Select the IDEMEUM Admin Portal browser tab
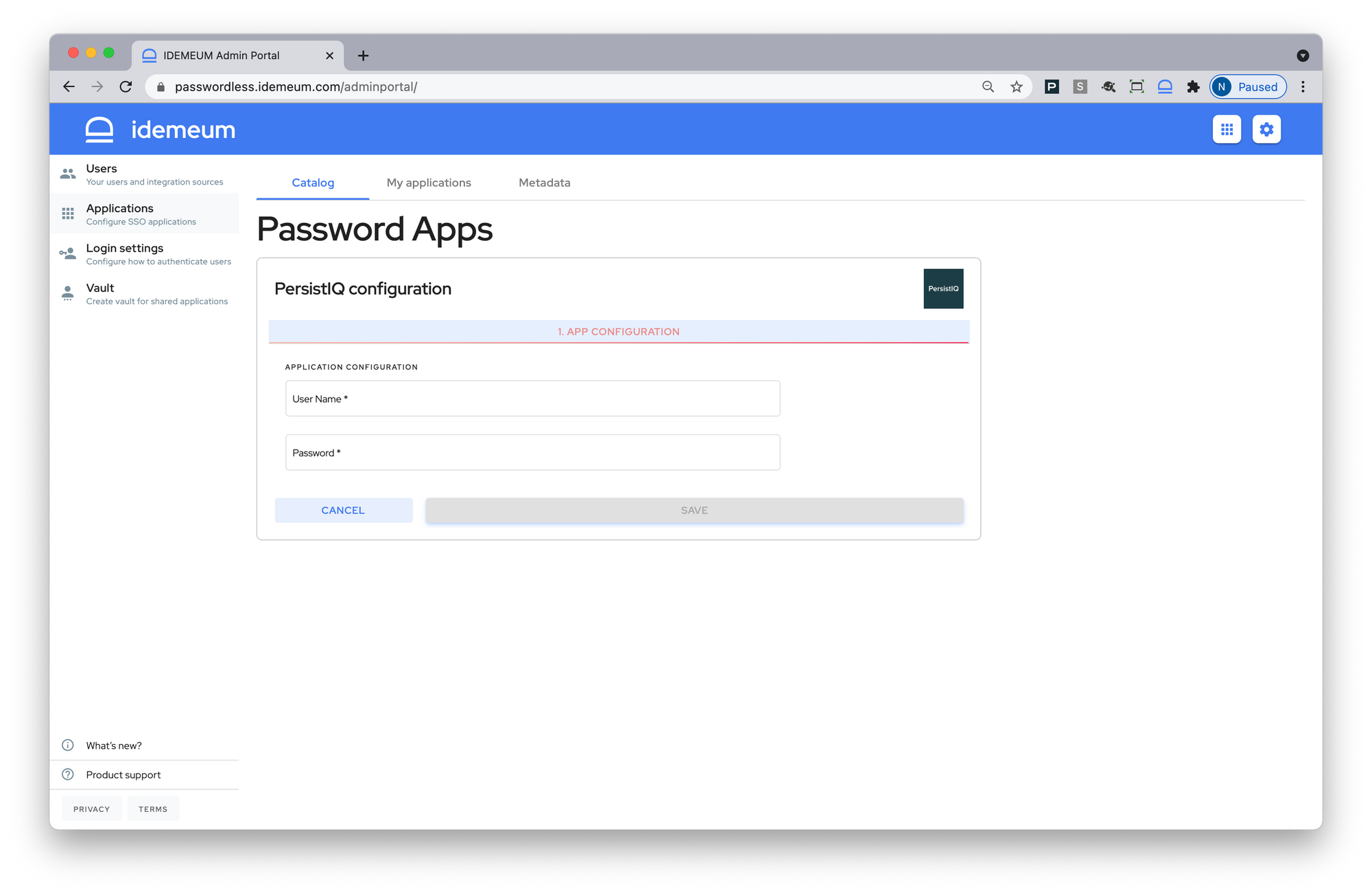This screenshot has width=1372, height=895. pyautogui.click(x=237, y=56)
